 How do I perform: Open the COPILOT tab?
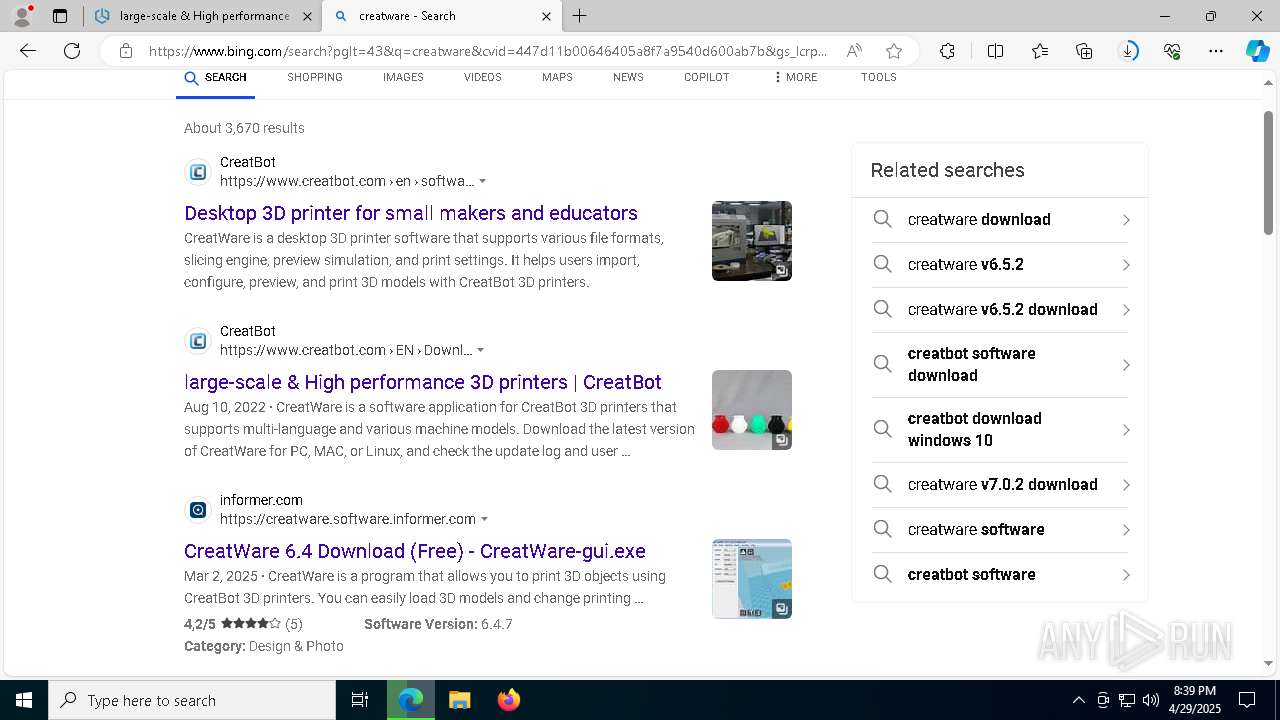[x=707, y=78]
